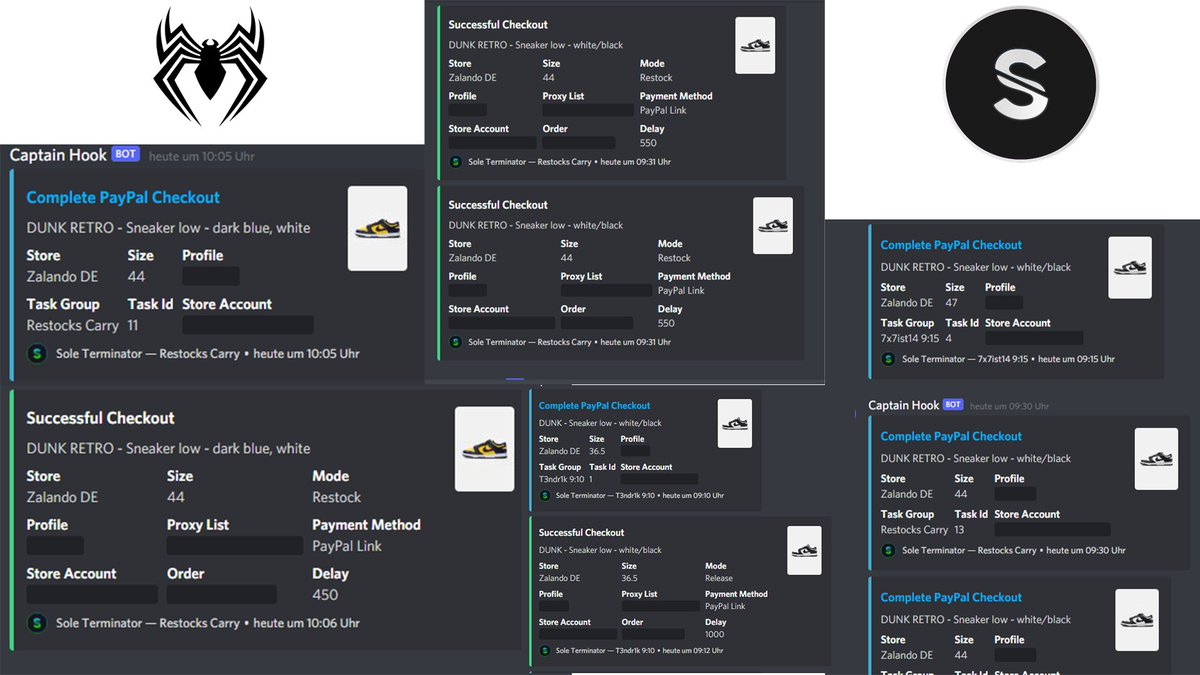Click the Delay value 1000
The width and height of the screenshot is (1200, 675).
(x=715, y=634)
